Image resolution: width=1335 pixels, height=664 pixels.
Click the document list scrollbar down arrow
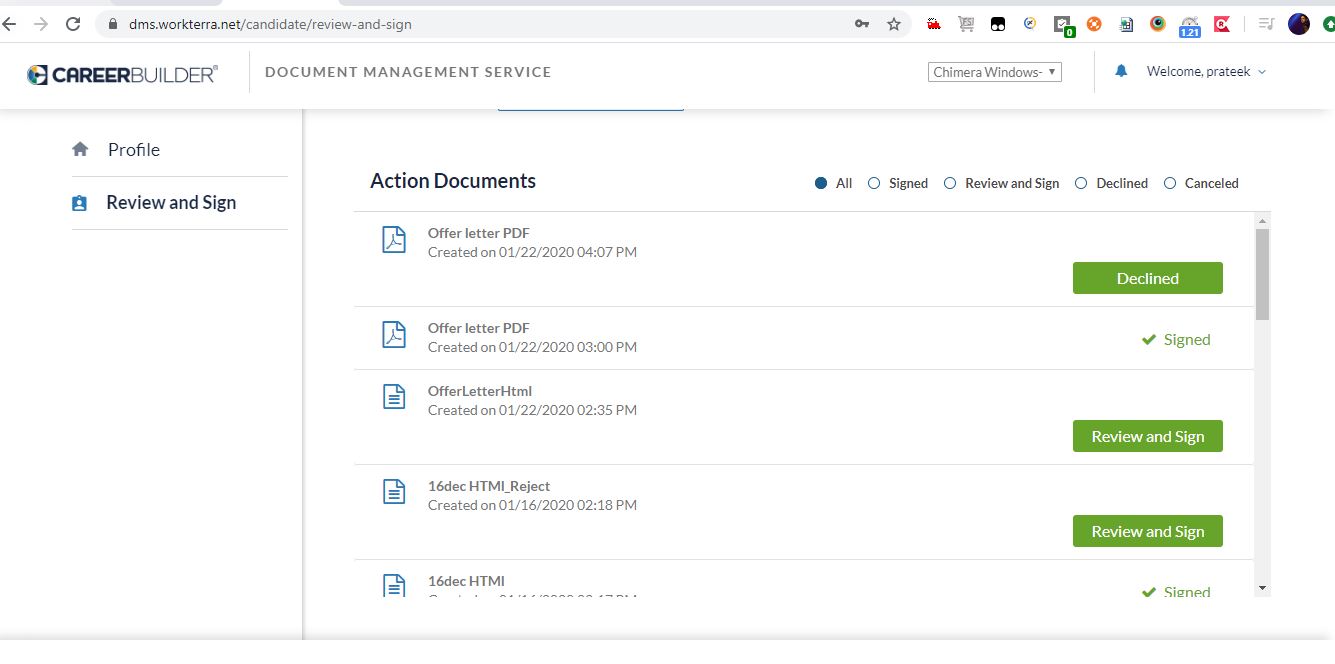pos(1262,588)
